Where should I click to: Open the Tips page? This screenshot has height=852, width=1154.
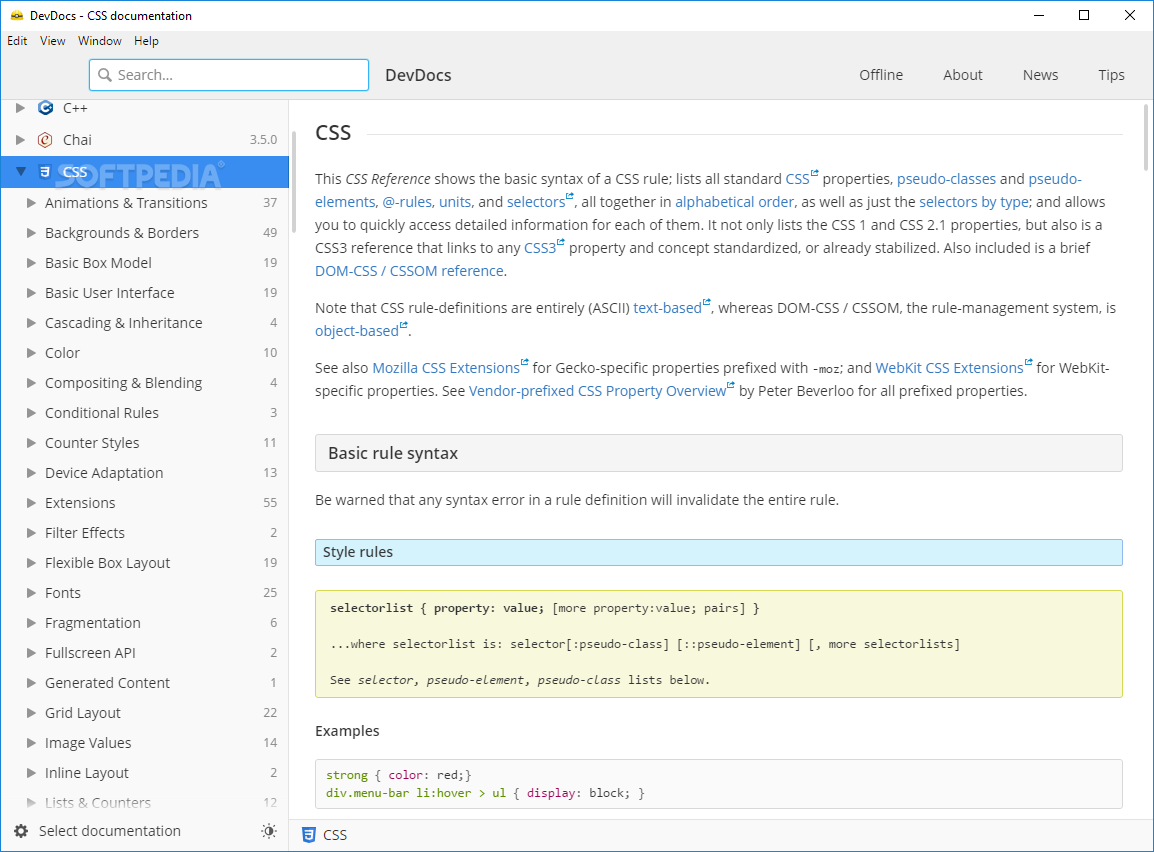[1111, 75]
